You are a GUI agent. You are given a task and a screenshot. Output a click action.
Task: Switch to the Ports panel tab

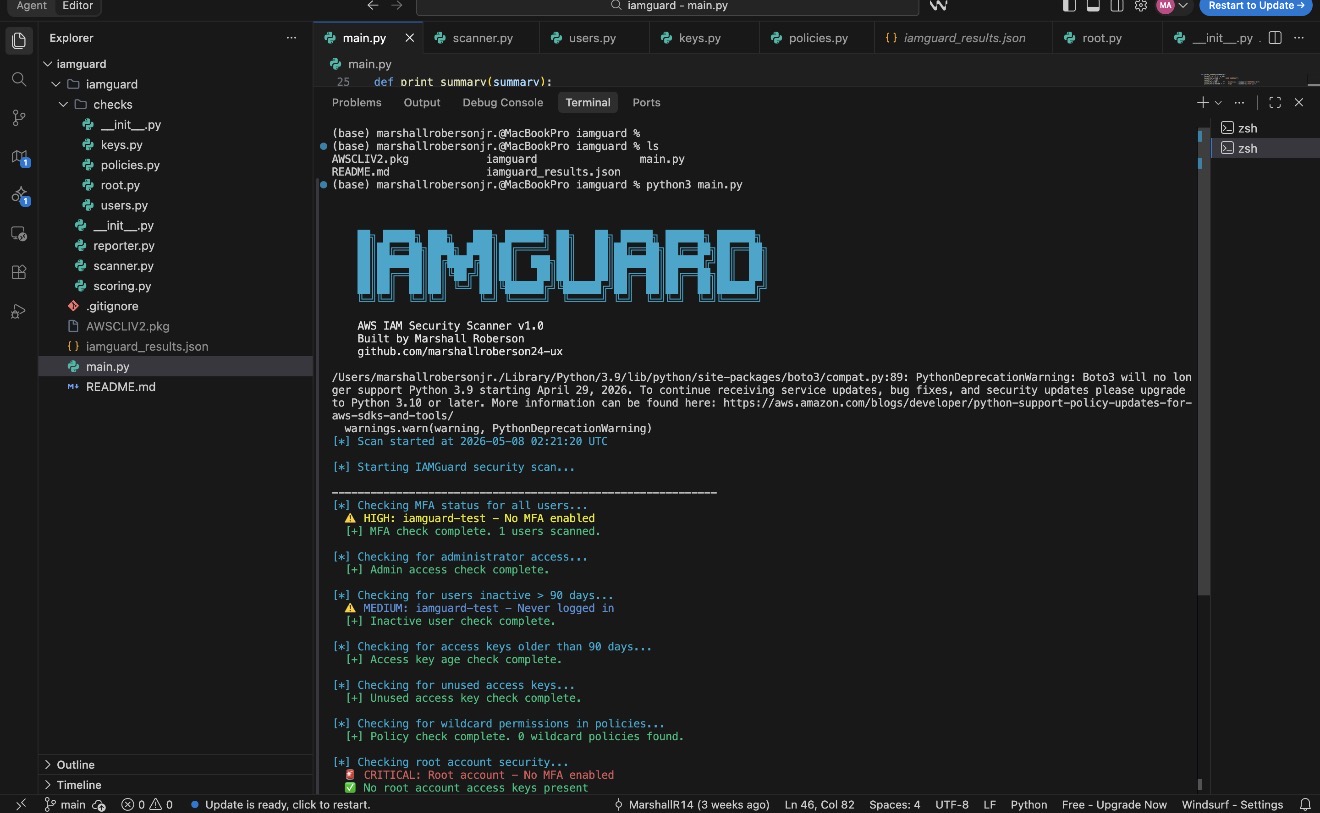(646, 102)
